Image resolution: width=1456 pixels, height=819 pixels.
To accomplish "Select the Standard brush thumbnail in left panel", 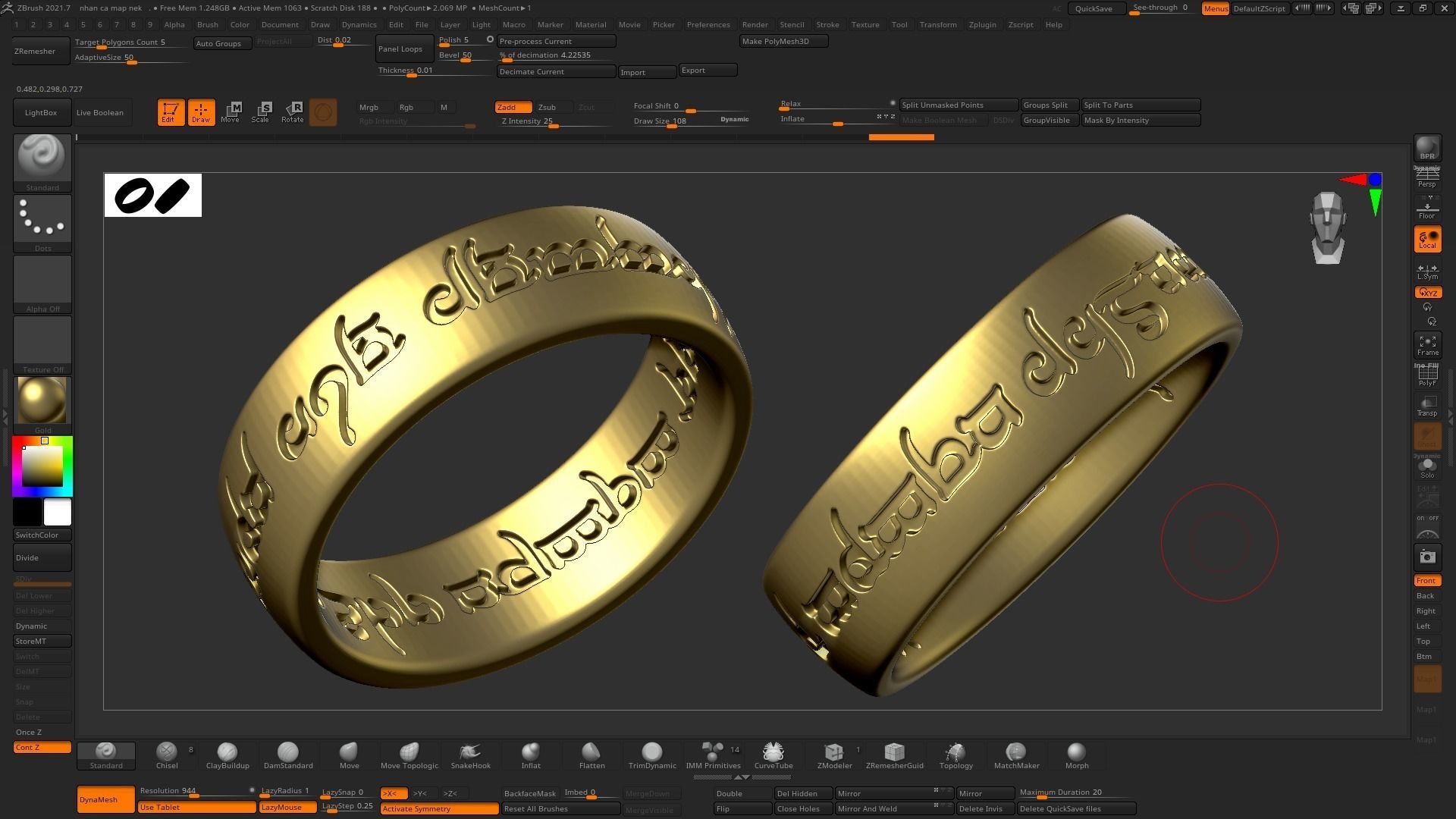I will [42, 163].
